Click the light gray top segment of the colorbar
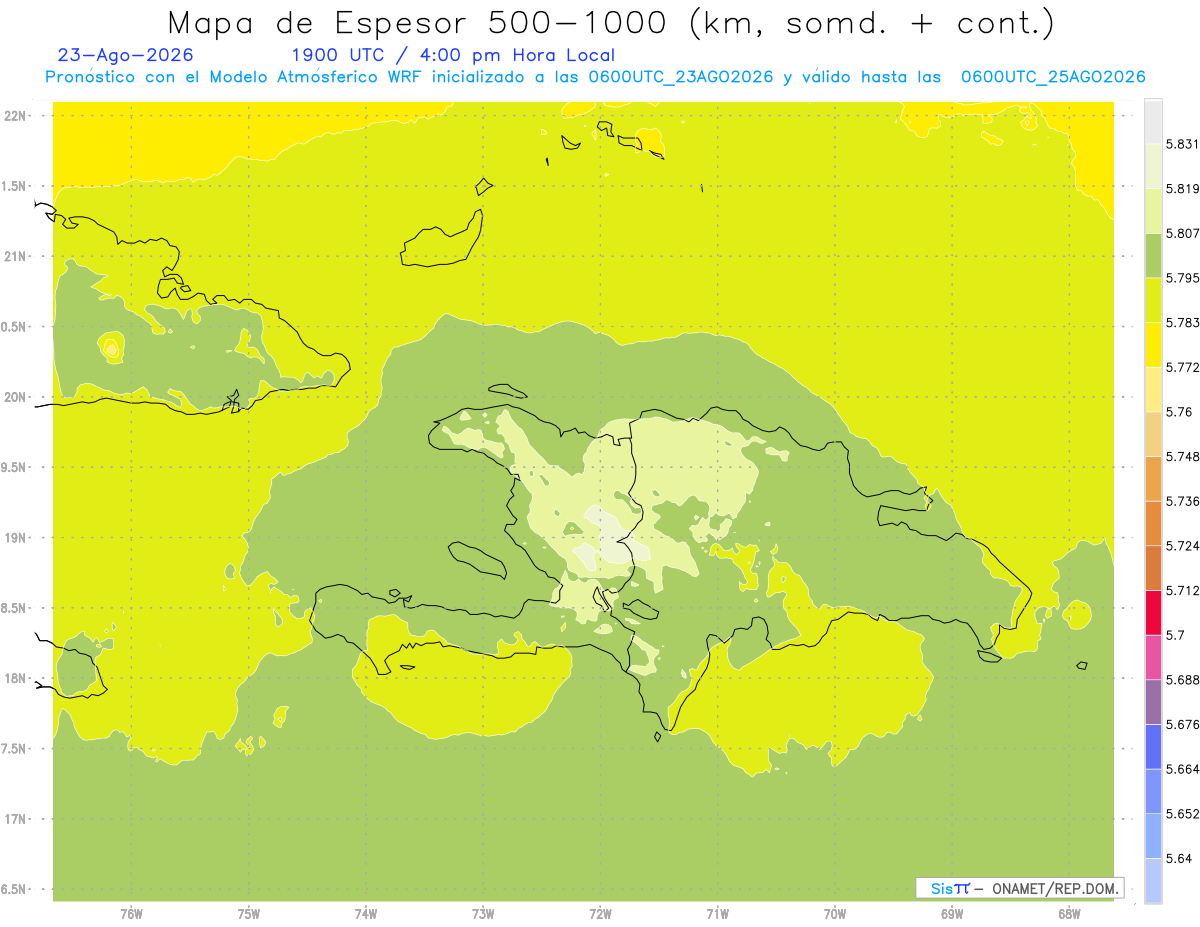This screenshot has height=927, width=1200. (x=1153, y=121)
